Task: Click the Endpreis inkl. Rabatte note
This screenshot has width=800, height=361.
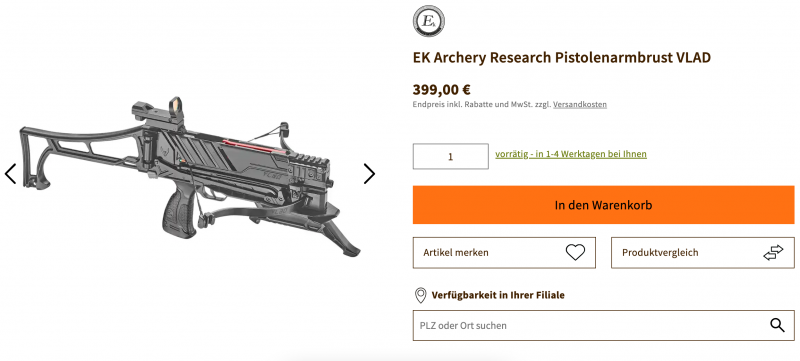Action: [482, 105]
